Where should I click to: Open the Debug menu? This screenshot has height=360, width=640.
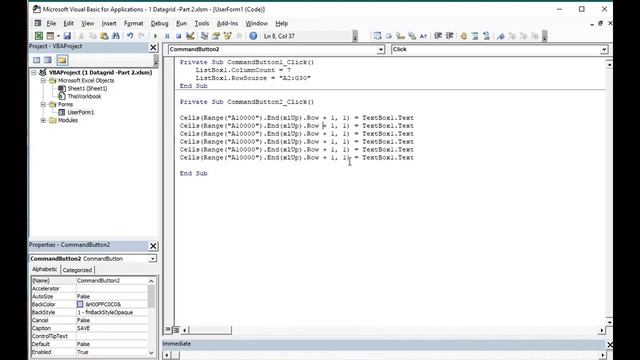159,23
